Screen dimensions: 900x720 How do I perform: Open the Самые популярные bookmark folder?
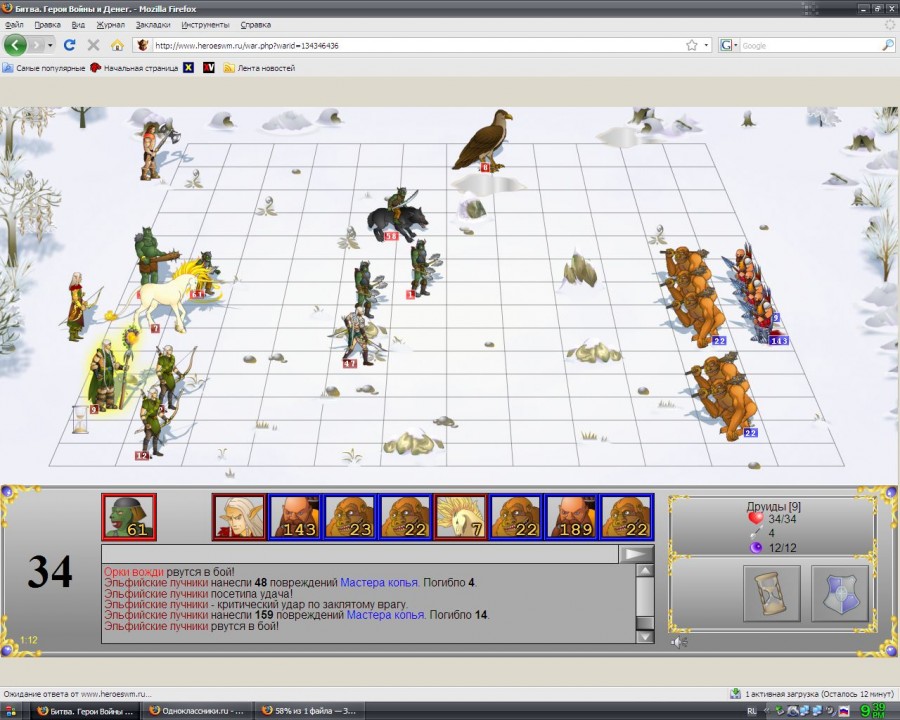coord(44,68)
